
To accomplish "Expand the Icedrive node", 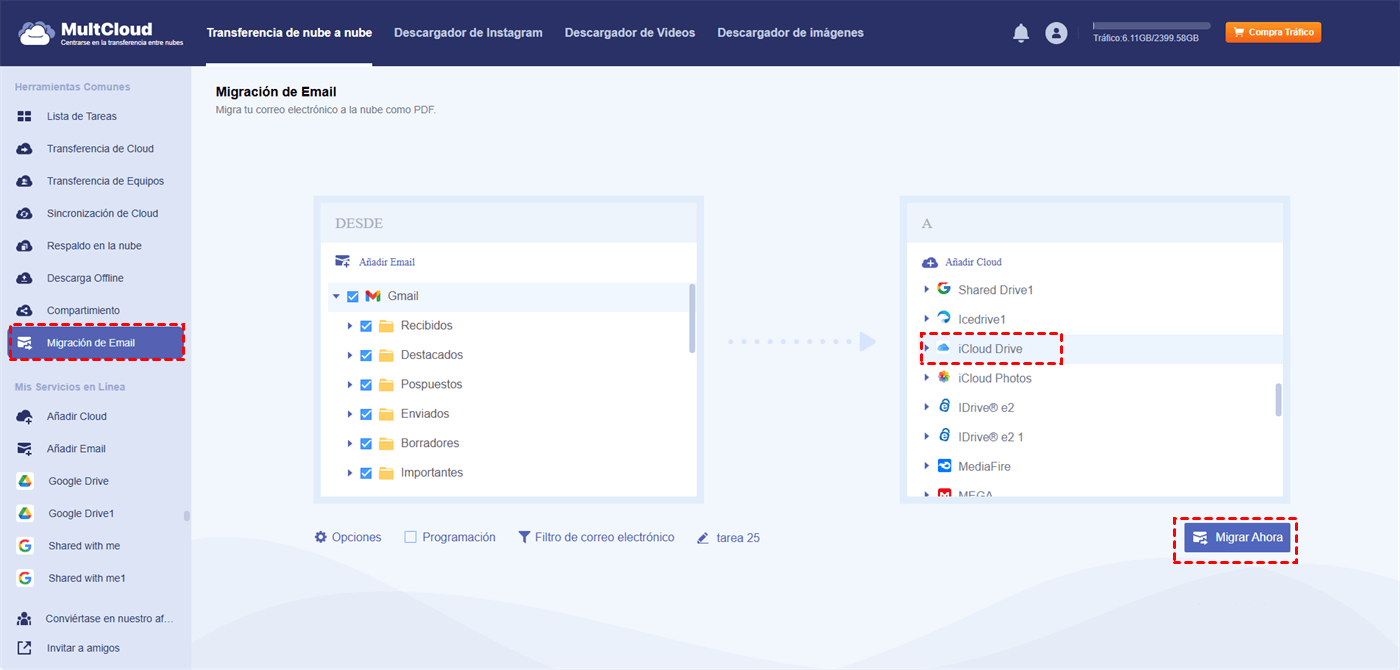I will pos(927,319).
